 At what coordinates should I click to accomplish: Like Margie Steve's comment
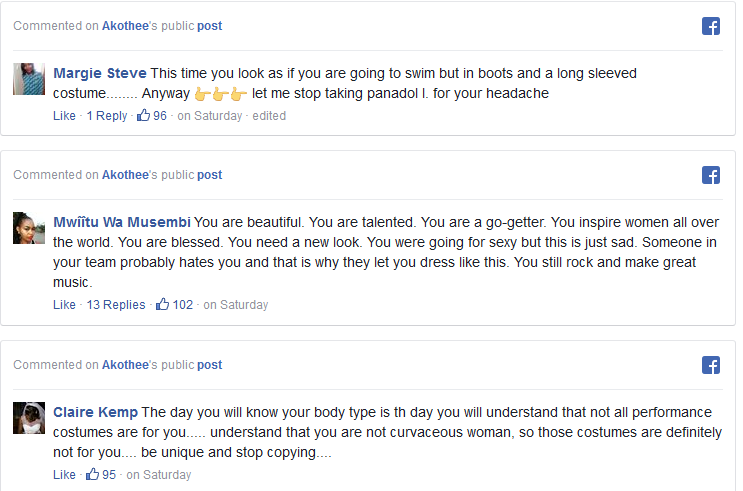pos(64,116)
